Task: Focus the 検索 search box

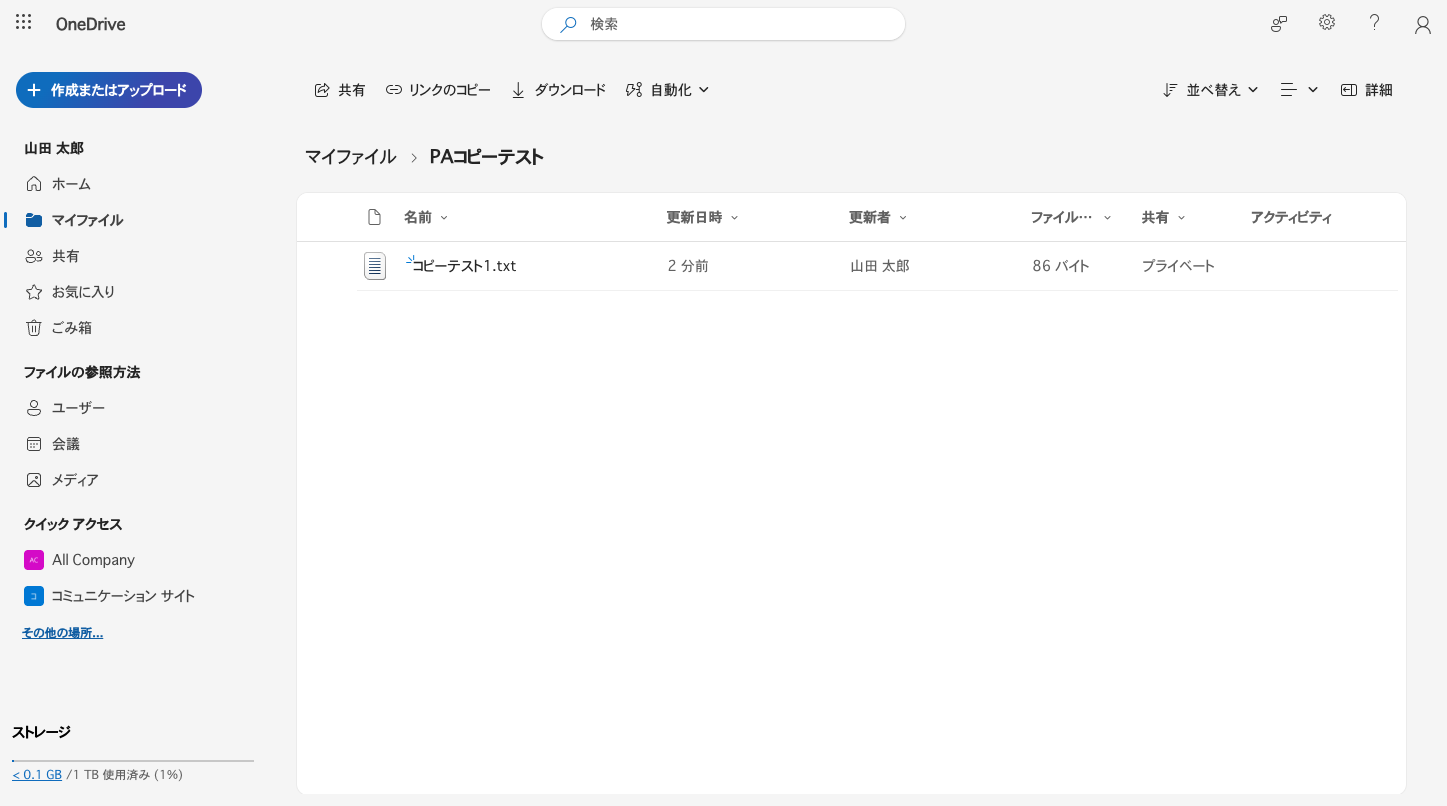Action: click(x=723, y=24)
